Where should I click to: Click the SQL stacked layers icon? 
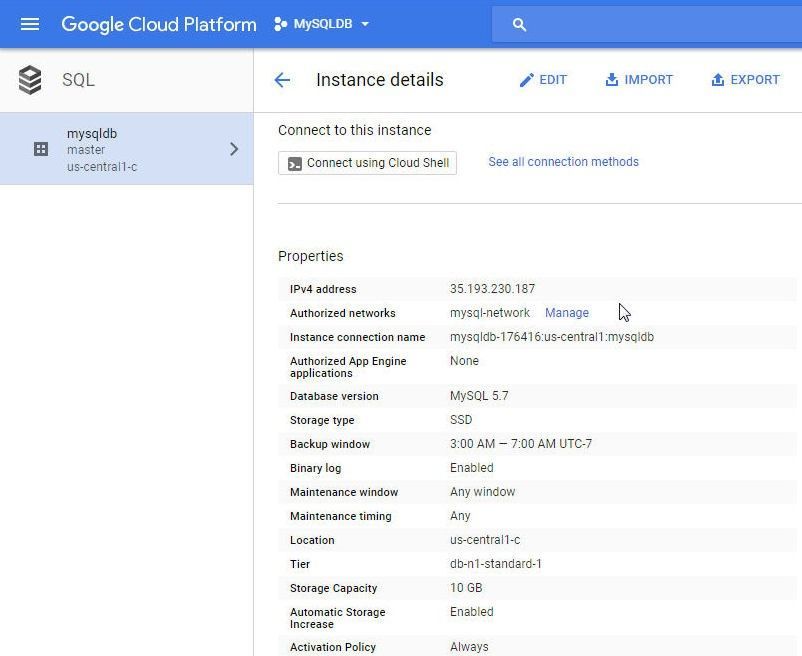[x=30, y=80]
